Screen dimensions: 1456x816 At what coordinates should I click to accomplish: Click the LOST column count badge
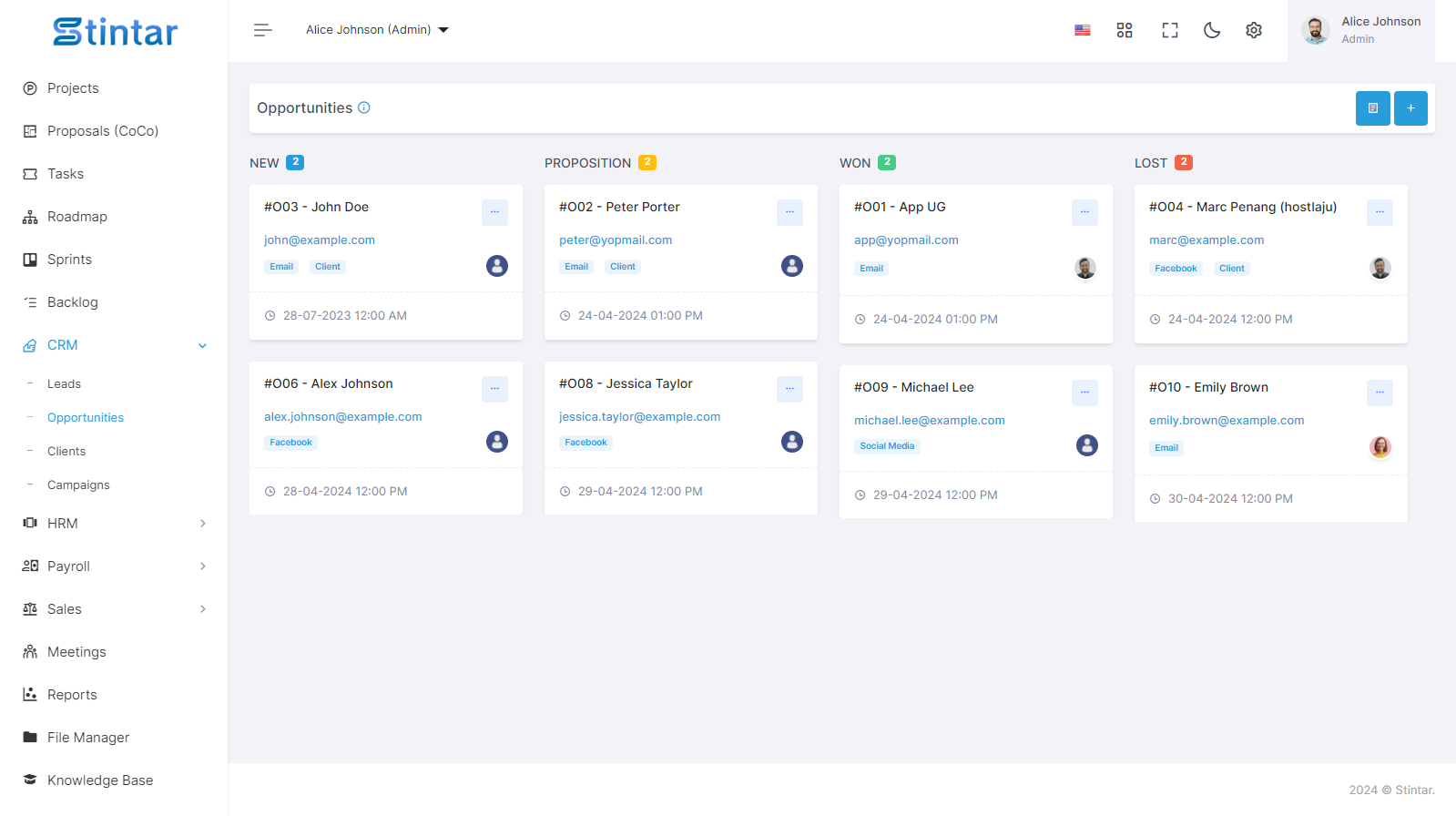(1184, 162)
